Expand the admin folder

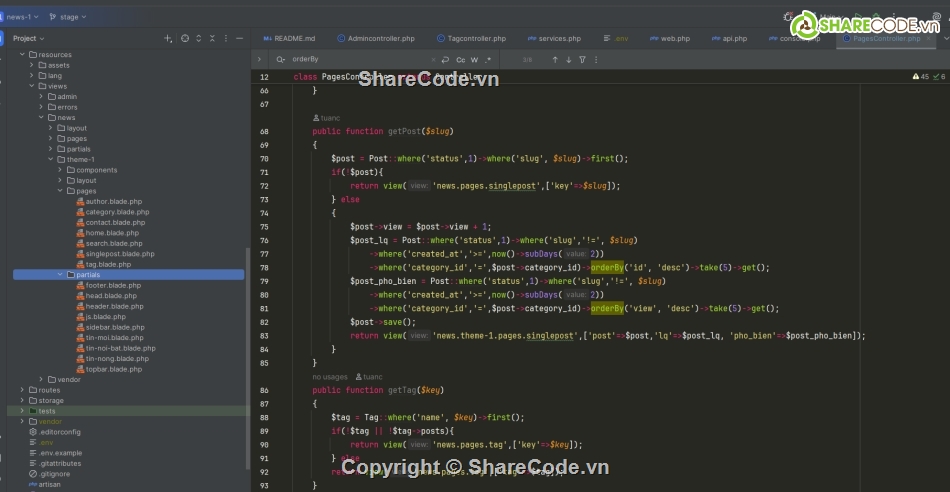41,96
